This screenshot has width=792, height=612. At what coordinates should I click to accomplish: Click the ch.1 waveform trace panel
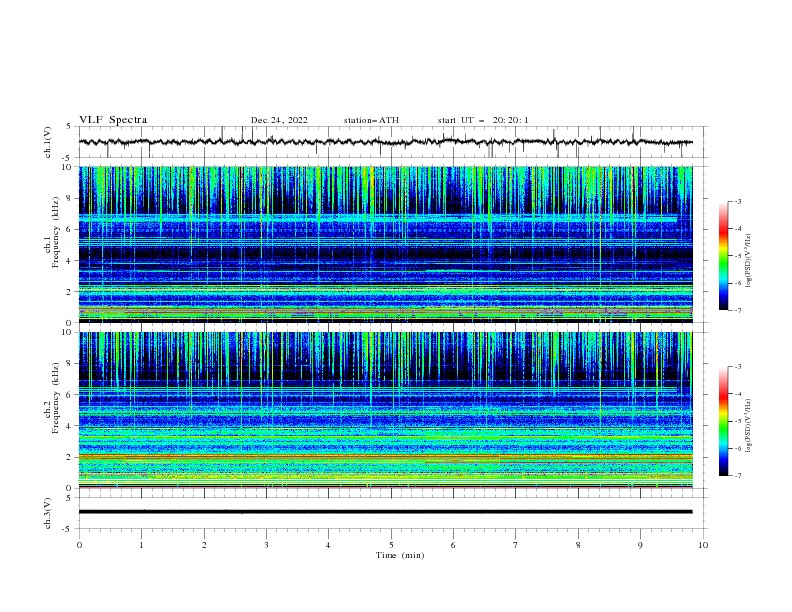click(x=393, y=142)
